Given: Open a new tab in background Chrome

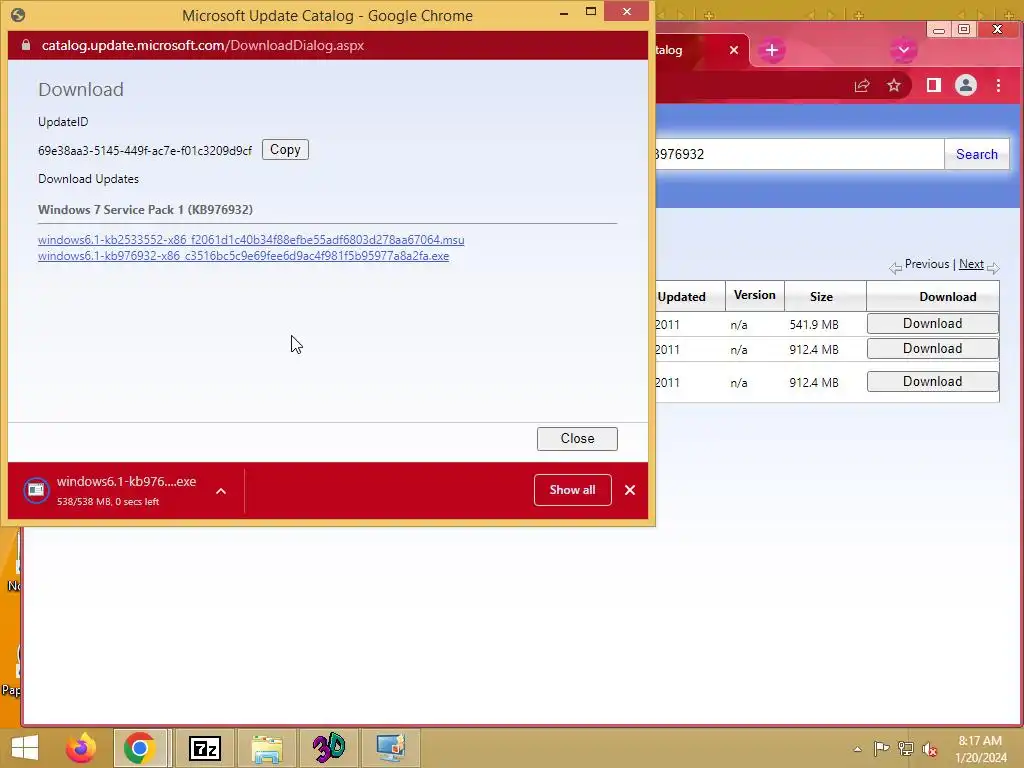Looking at the screenshot, I should [771, 50].
